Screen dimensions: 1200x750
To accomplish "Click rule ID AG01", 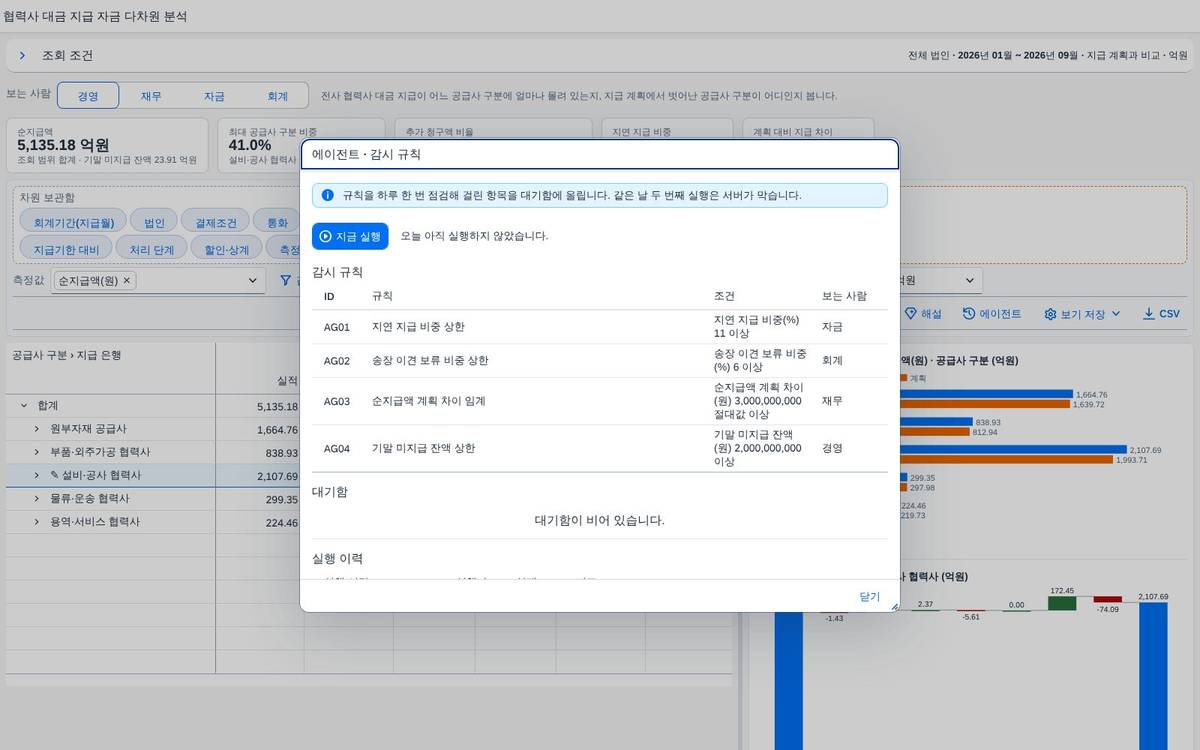I will tap(337, 327).
